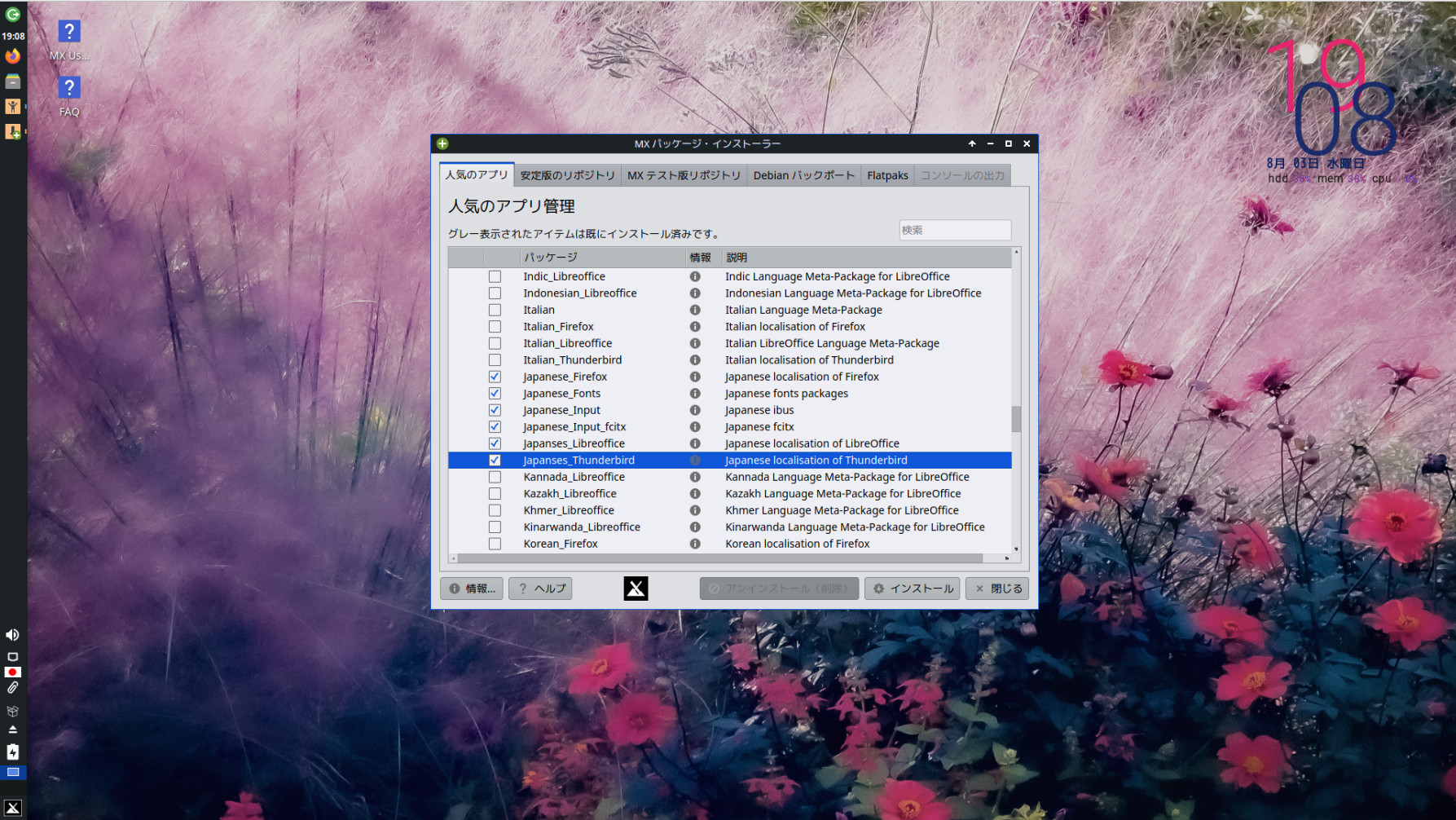
Task: Click the ヘルプ button
Action: click(x=540, y=589)
